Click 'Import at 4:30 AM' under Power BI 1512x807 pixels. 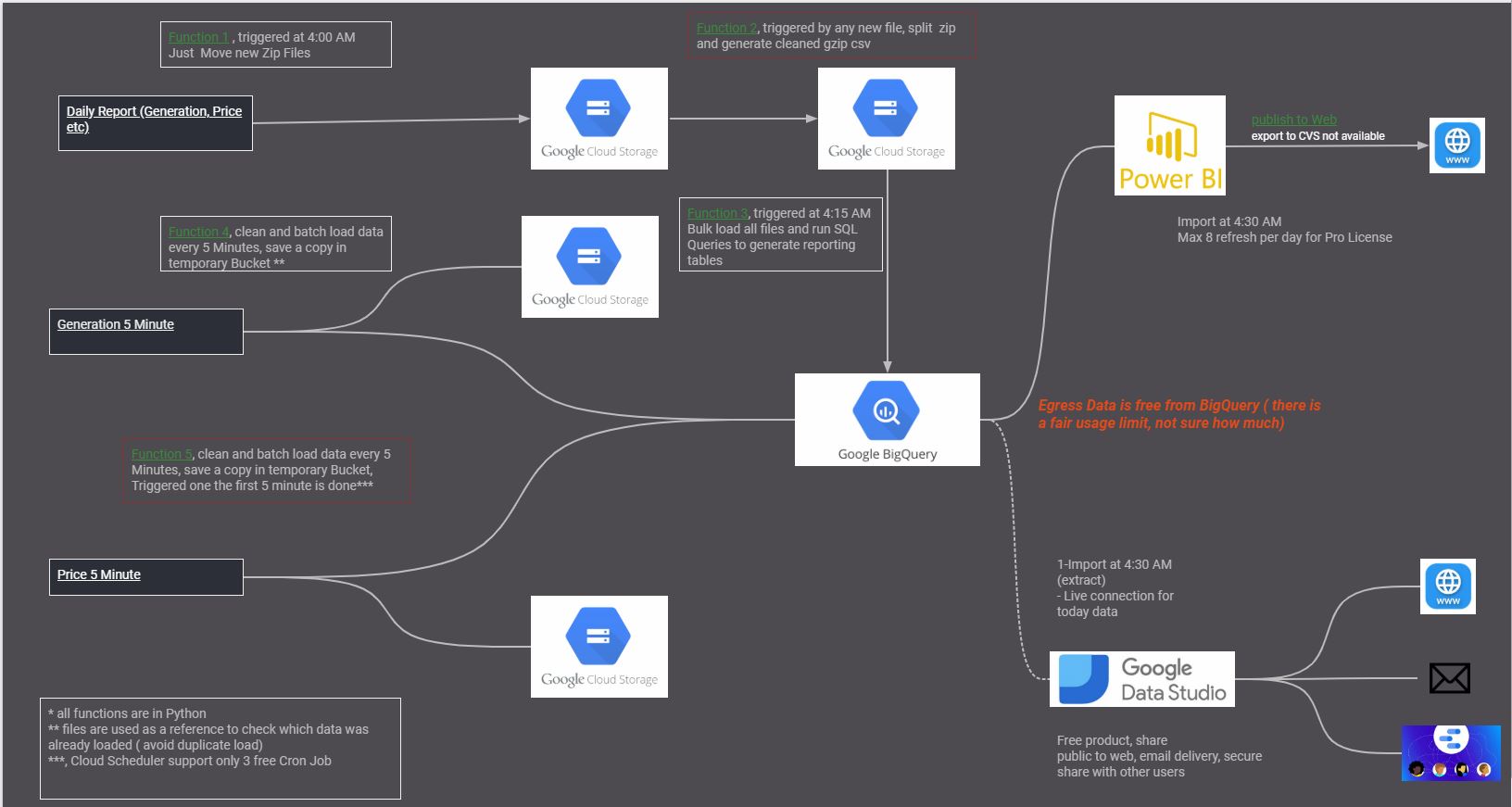1229,221
